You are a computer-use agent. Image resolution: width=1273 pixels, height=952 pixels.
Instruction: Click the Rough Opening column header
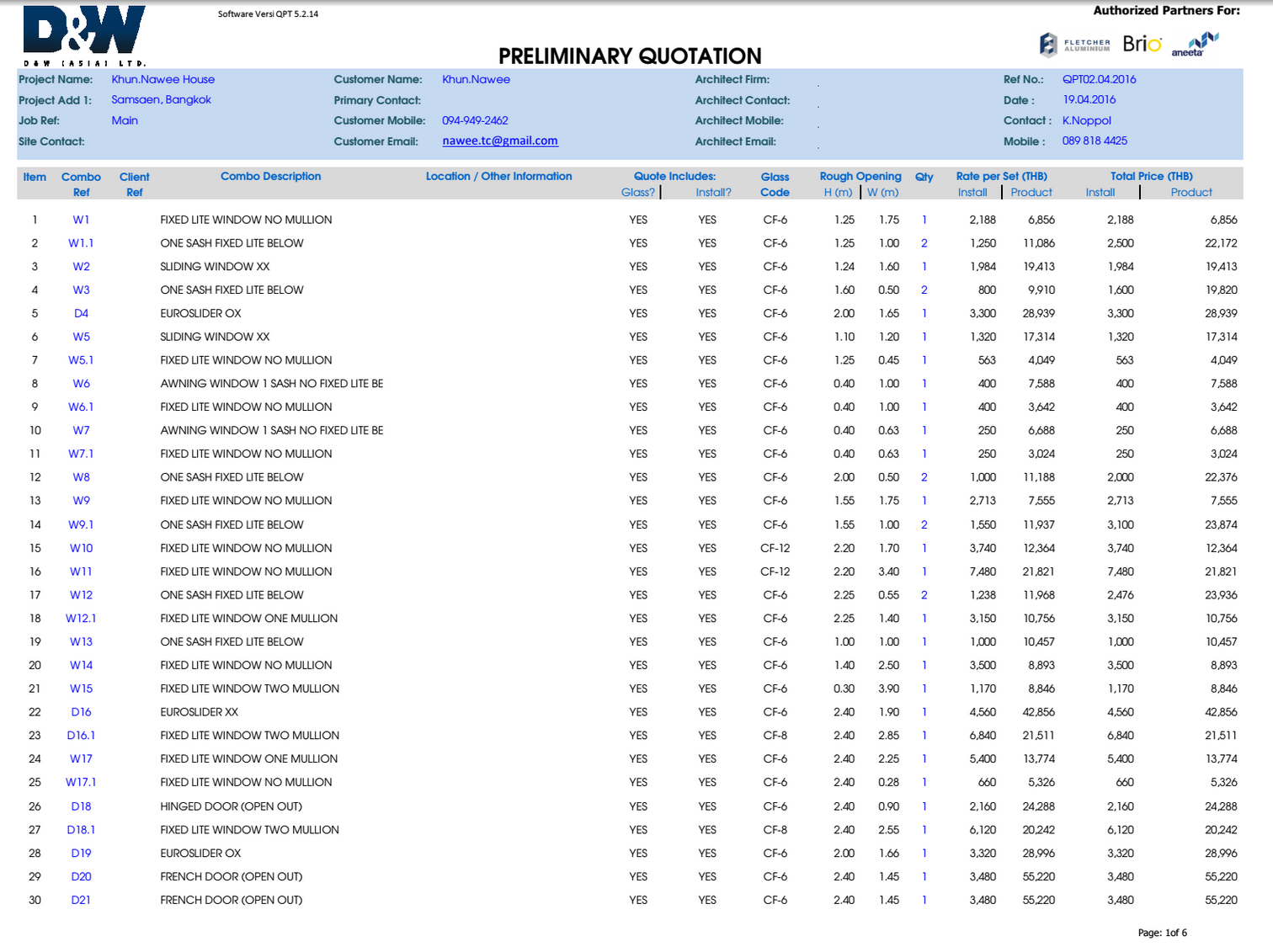(860, 176)
